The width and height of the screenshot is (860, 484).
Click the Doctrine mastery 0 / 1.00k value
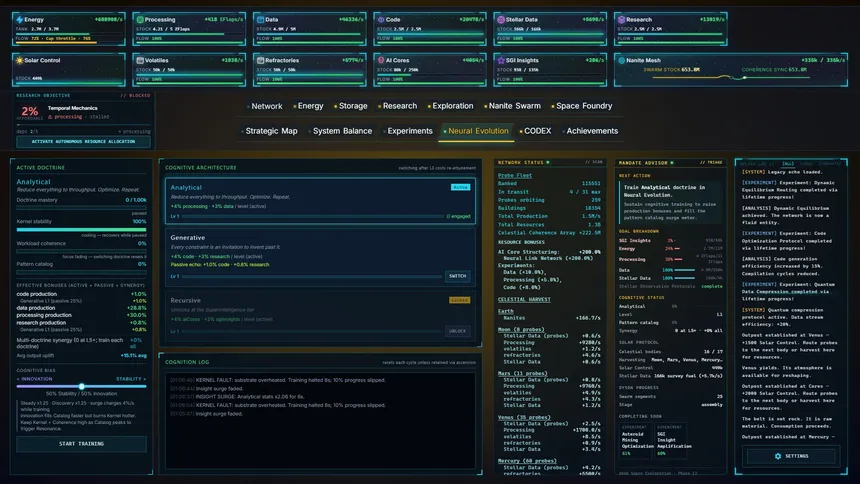click(135, 200)
